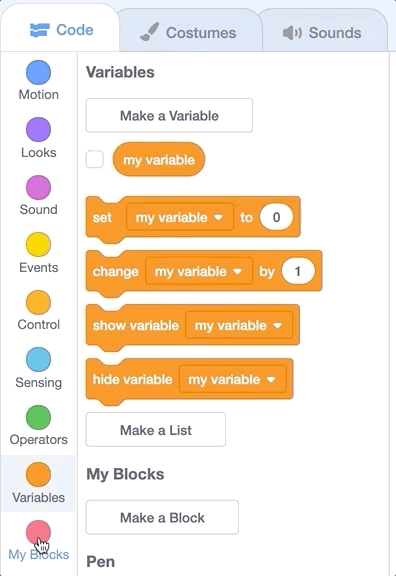
Task: Go to the yellow Events category
Action: coord(38,244)
